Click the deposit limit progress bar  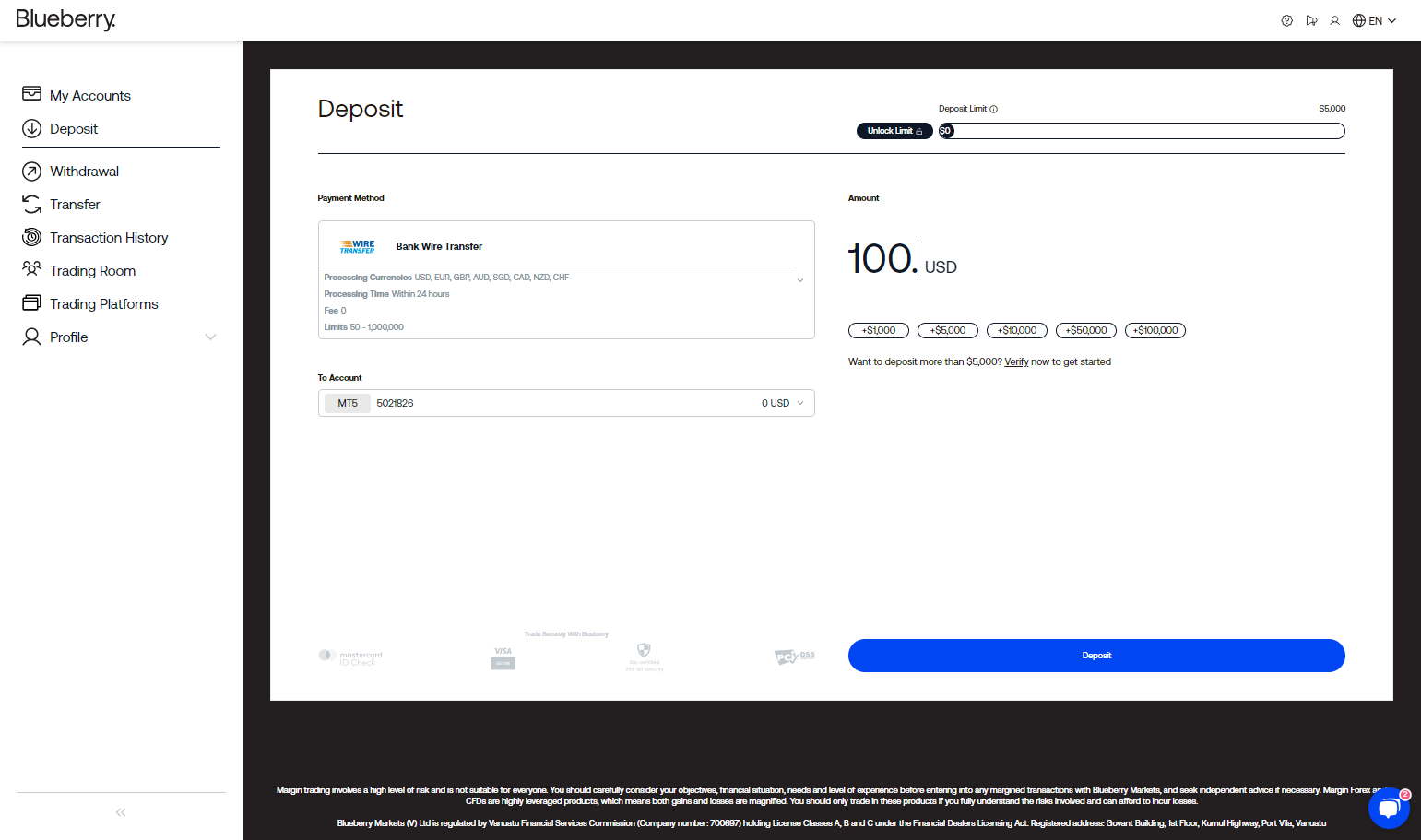[x=1142, y=131]
